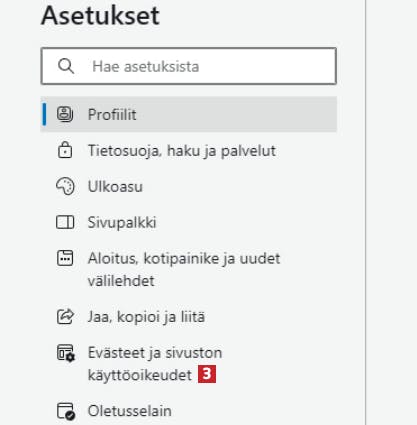Screen dimensions: 417x425
Task: Select Jaa, kopioi ja liitä
Action: pyautogui.click(x=189, y=317)
